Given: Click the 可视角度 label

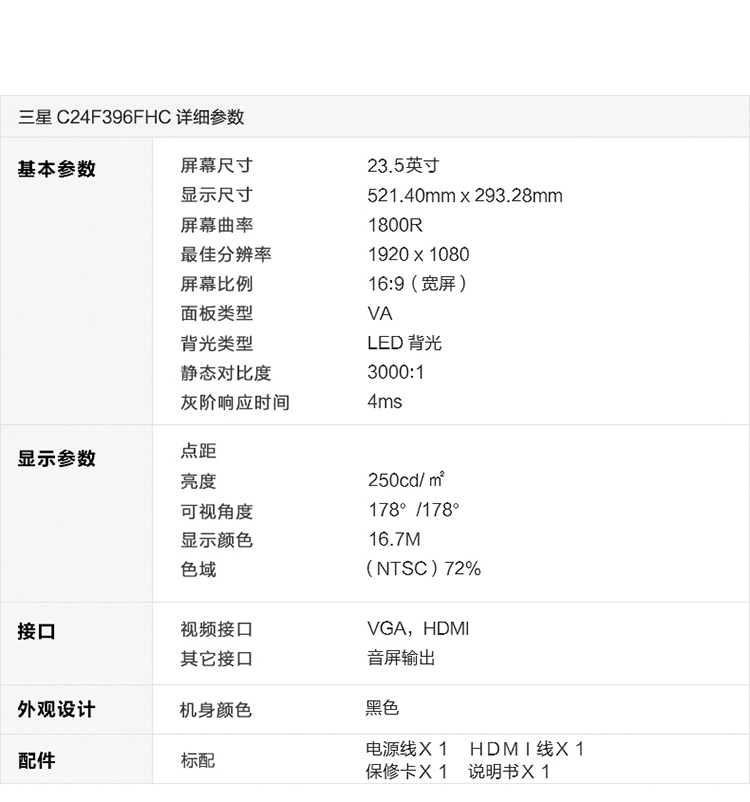Looking at the screenshot, I should click(x=217, y=510).
